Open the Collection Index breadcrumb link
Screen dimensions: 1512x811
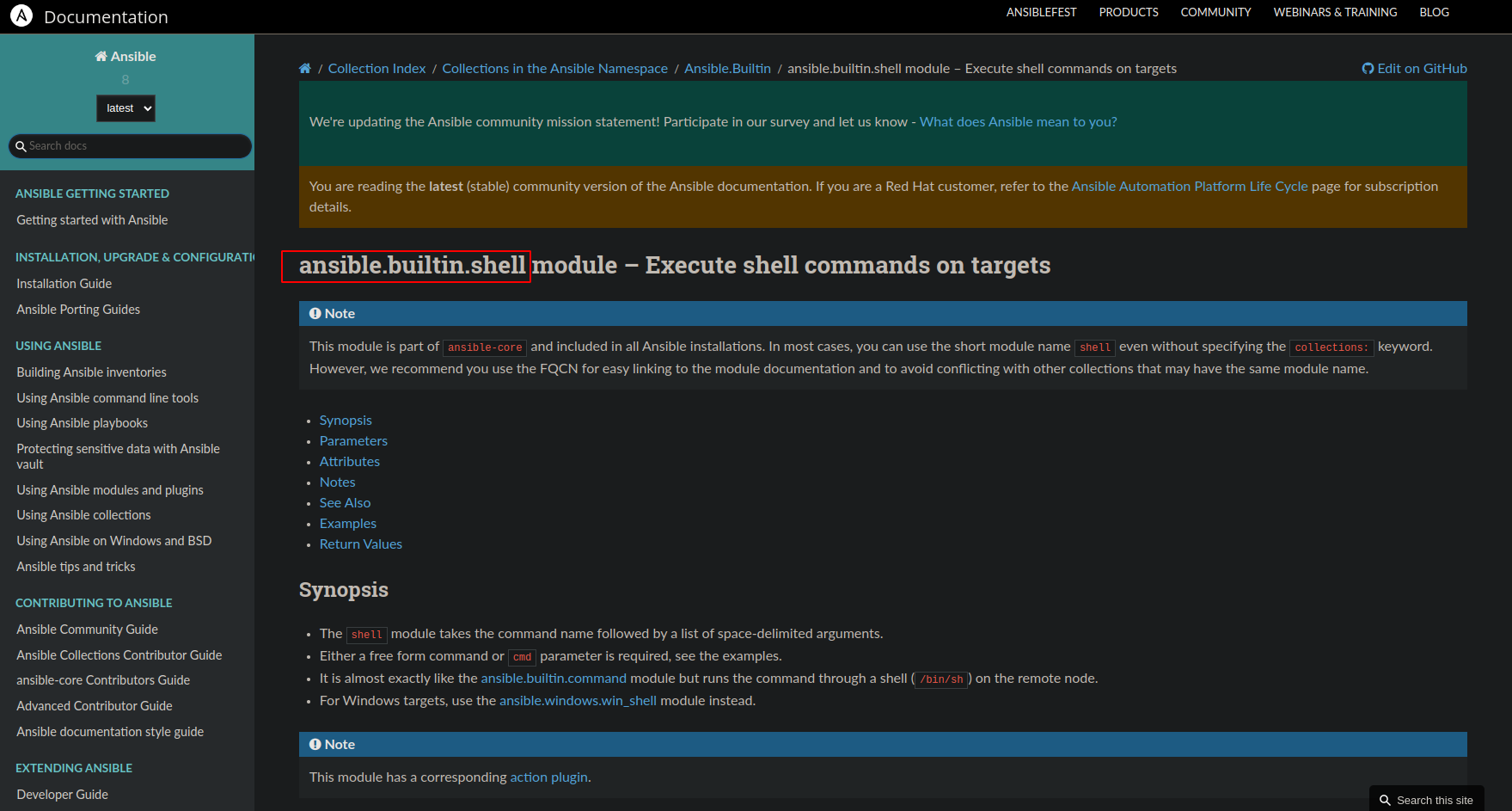[x=376, y=69]
